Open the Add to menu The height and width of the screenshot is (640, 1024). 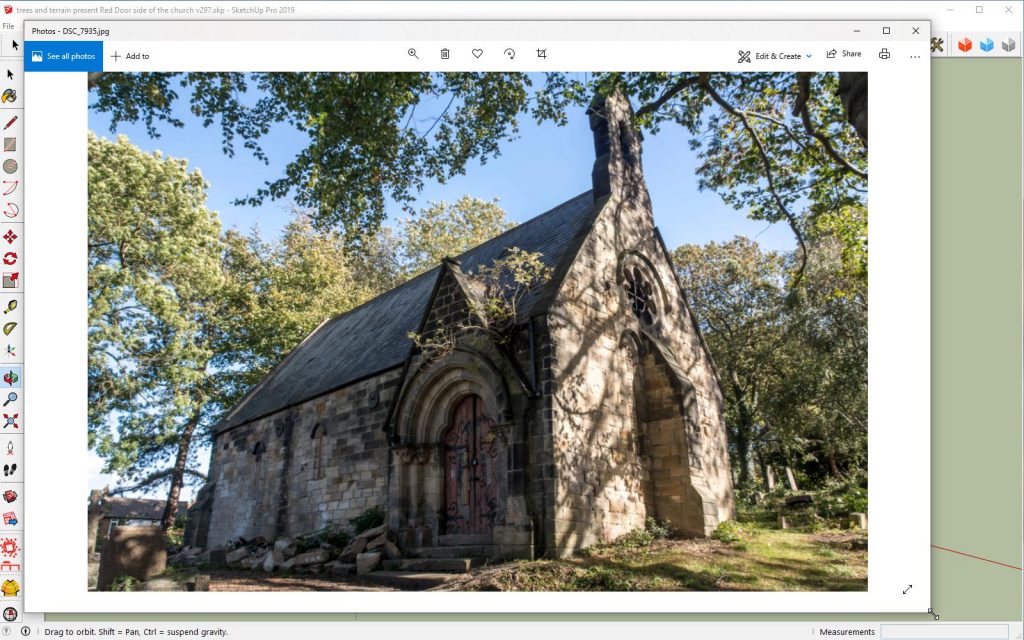(x=130, y=56)
